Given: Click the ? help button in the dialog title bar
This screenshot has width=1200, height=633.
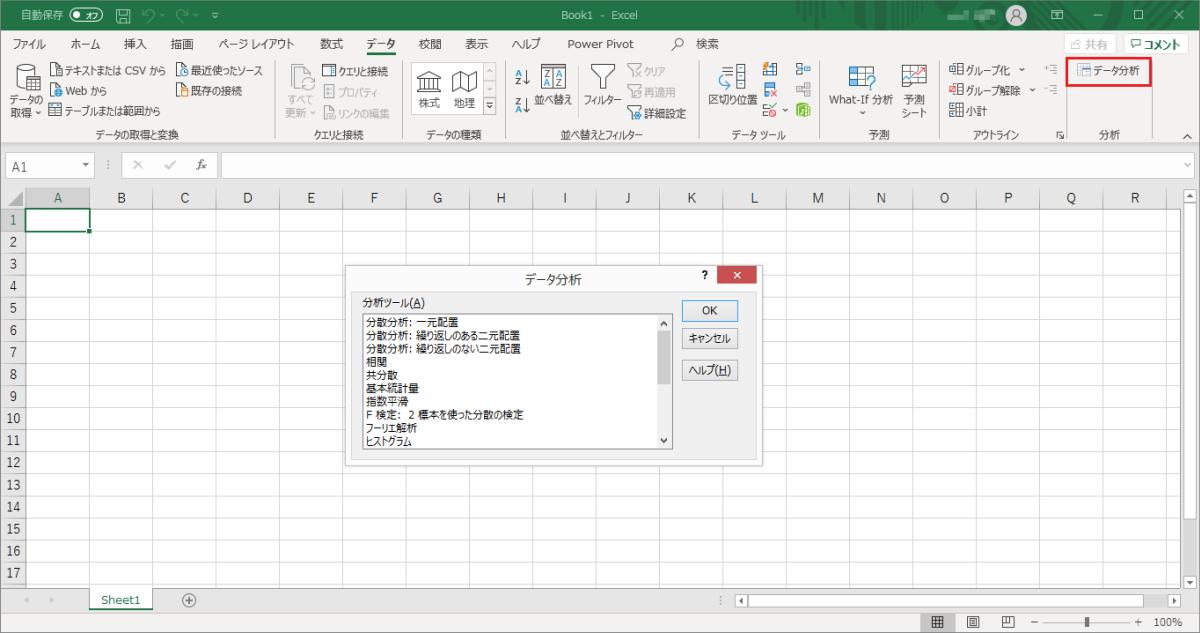Looking at the screenshot, I should tap(705, 274).
